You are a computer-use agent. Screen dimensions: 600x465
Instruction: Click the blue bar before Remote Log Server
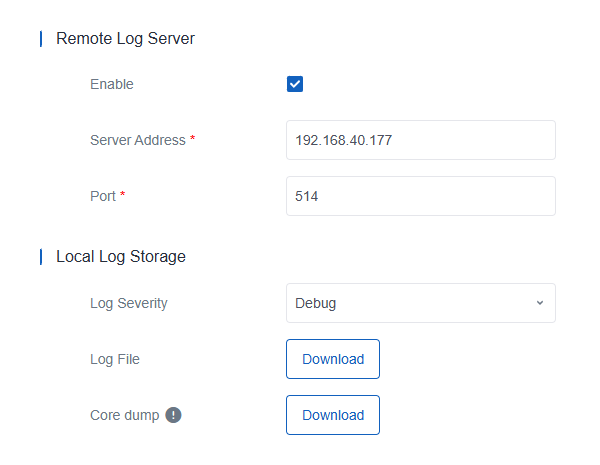41,39
